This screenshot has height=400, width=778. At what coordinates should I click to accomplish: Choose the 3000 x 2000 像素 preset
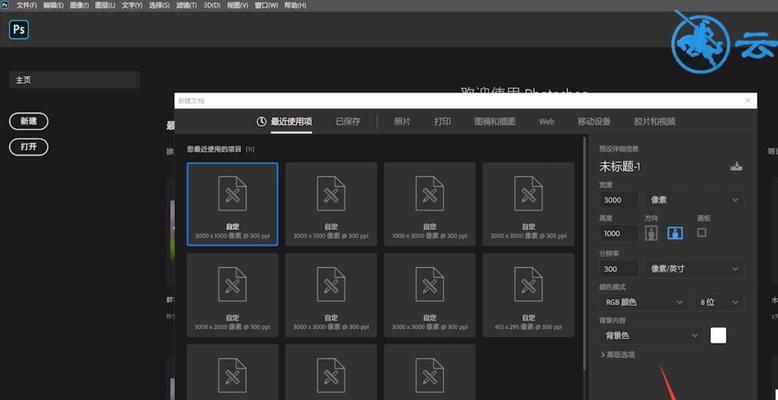click(233, 295)
